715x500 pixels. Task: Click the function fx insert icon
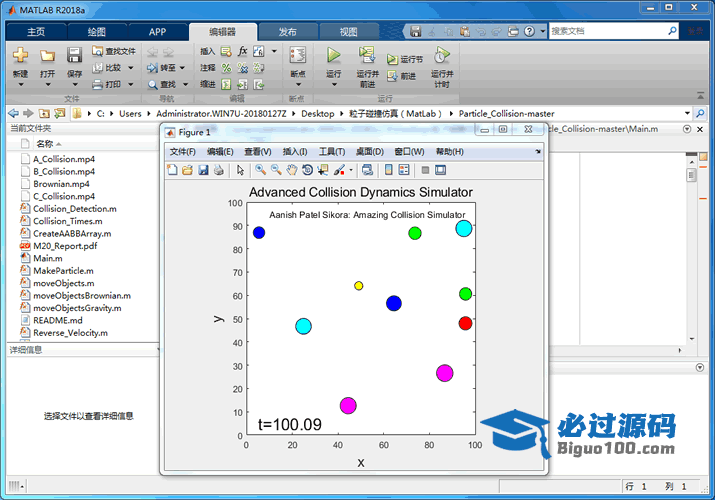pyautogui.click(x=243, y=51)
